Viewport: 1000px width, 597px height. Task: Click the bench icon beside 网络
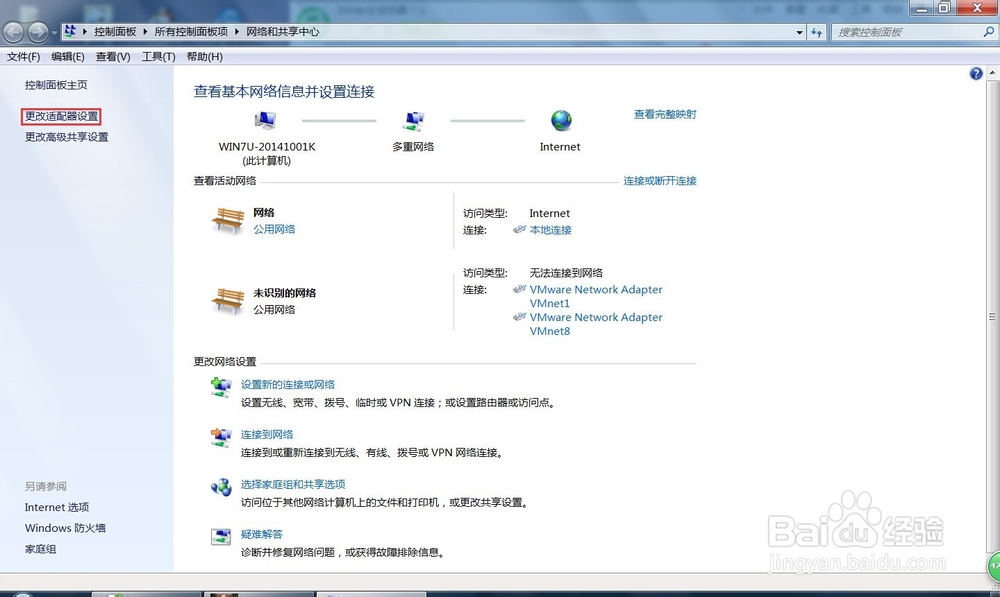[x=228, y=220]
